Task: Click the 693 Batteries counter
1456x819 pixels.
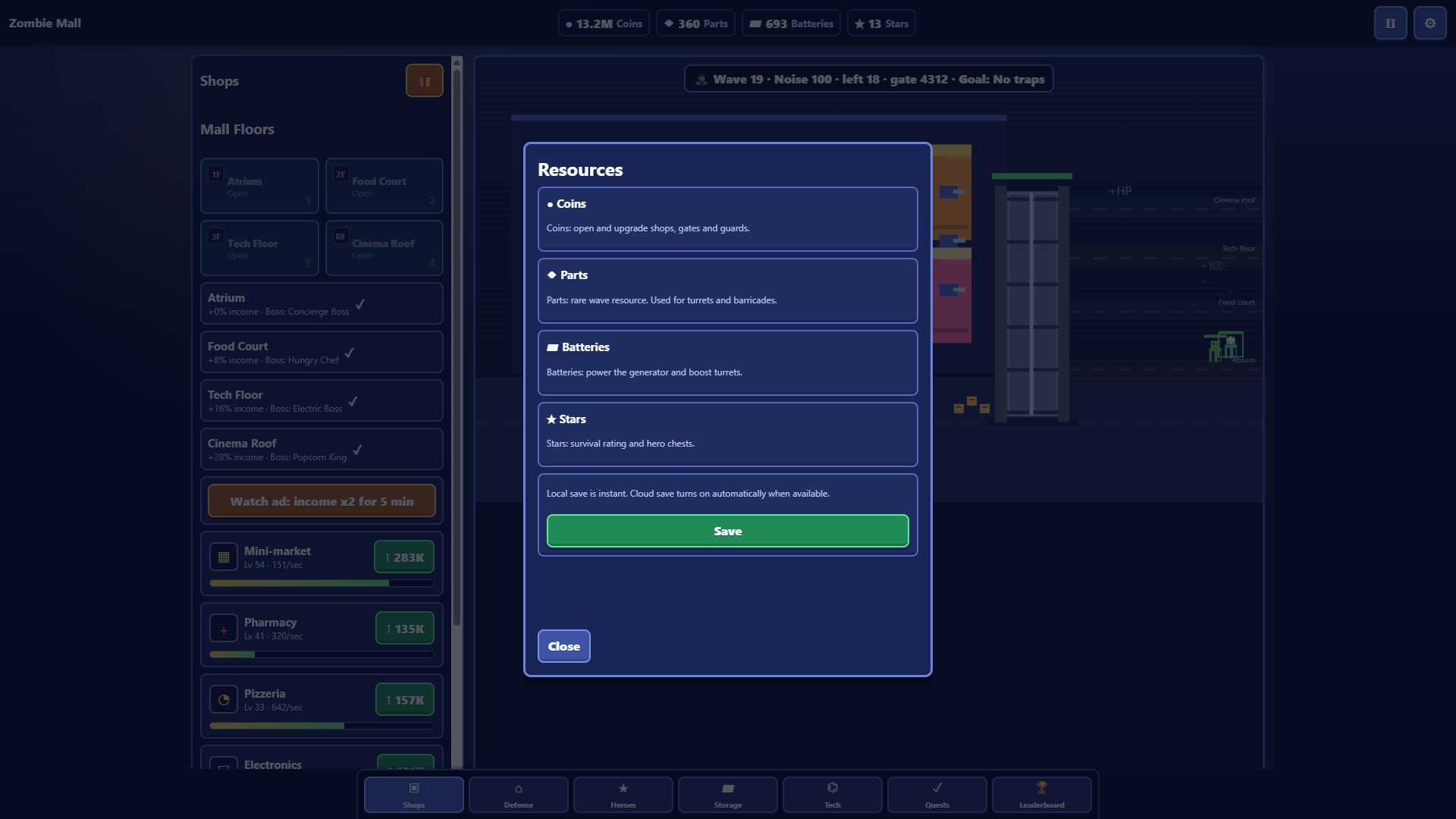Action: [x=791, y=24]
